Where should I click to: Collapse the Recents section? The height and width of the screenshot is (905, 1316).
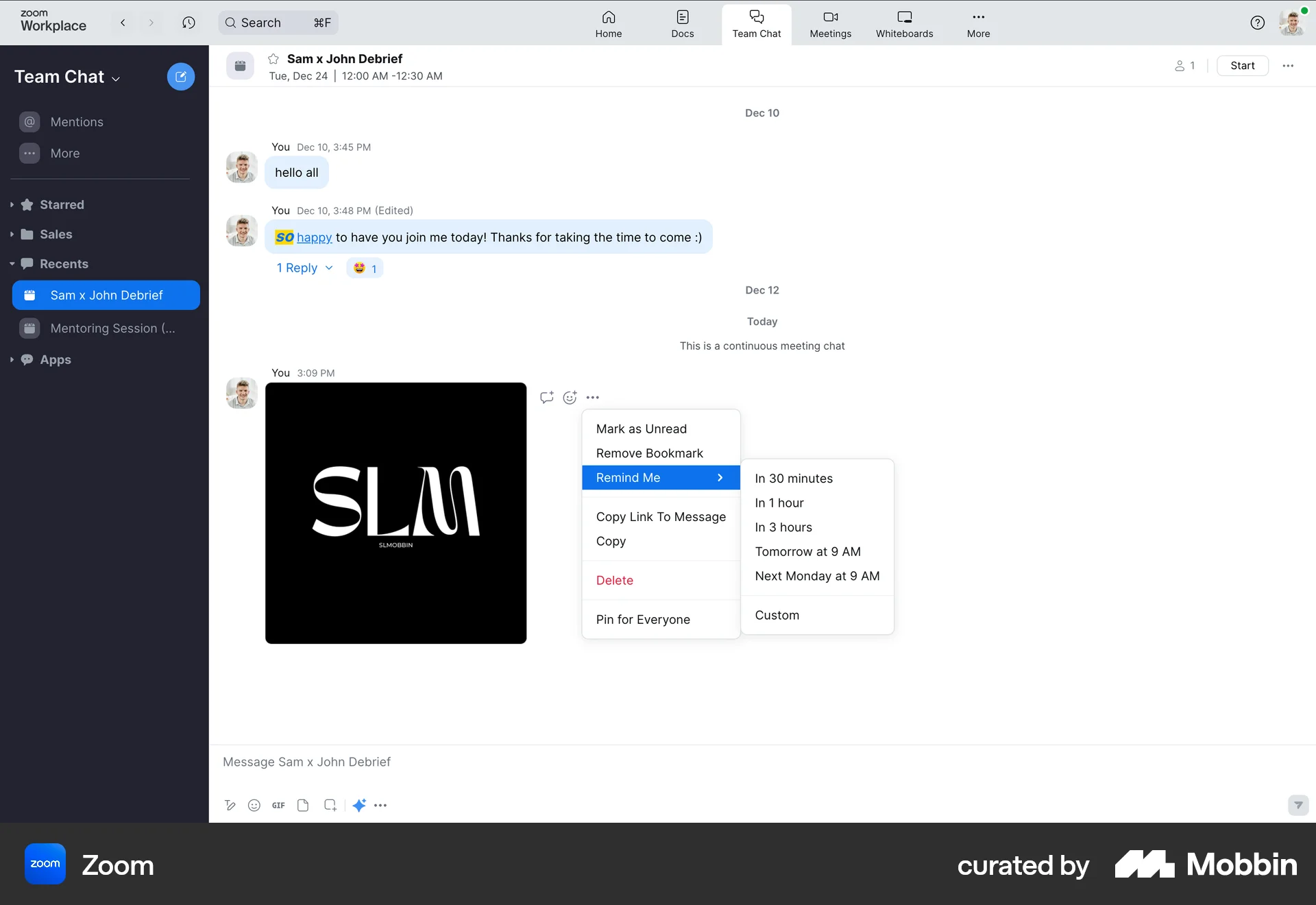[x=64, y=264]
